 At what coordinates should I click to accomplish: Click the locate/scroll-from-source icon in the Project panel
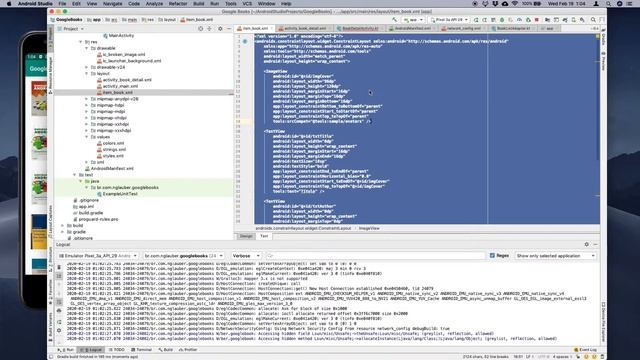[x=200, y=29]
